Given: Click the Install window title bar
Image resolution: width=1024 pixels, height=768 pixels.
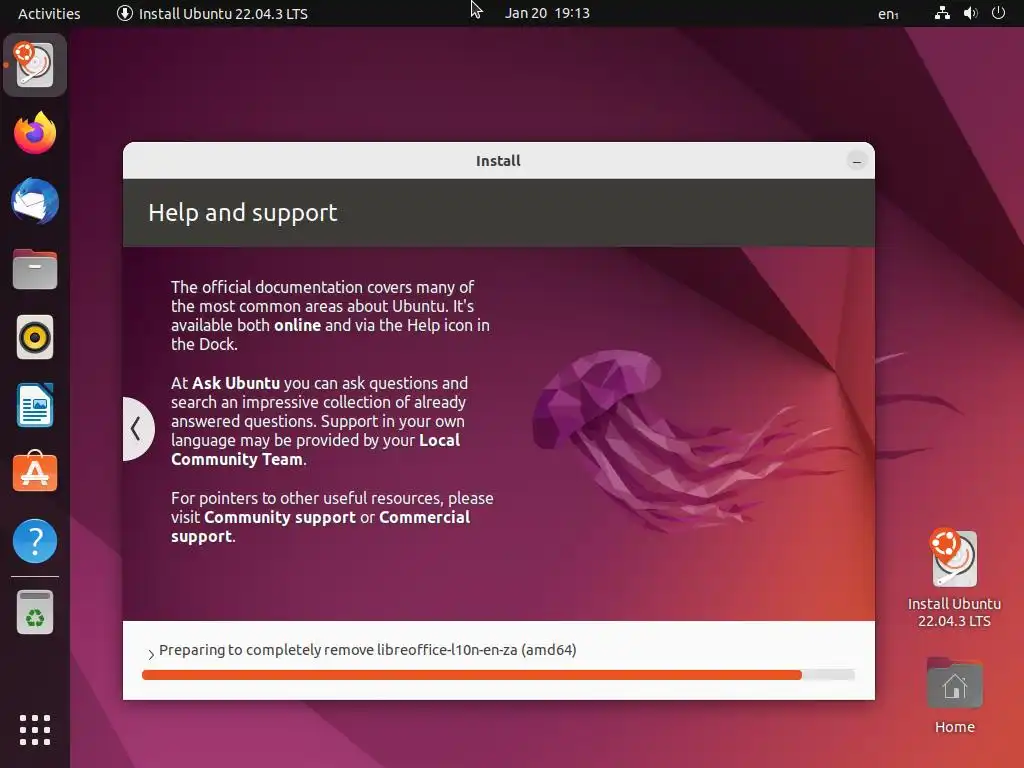Looking at the screenshot, I should (498, 161).
